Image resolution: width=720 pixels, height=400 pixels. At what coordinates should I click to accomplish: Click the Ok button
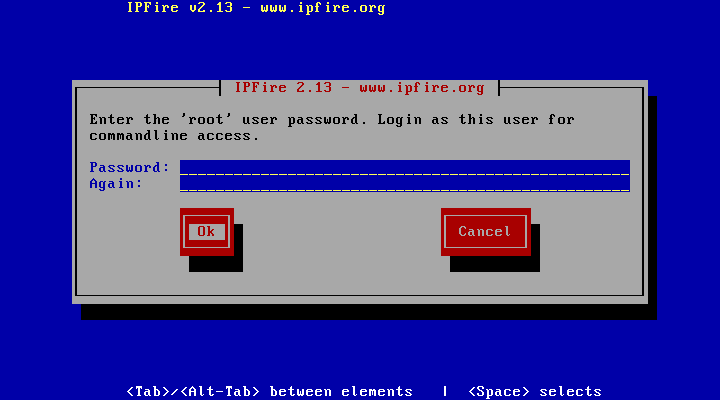click(207, 231)
